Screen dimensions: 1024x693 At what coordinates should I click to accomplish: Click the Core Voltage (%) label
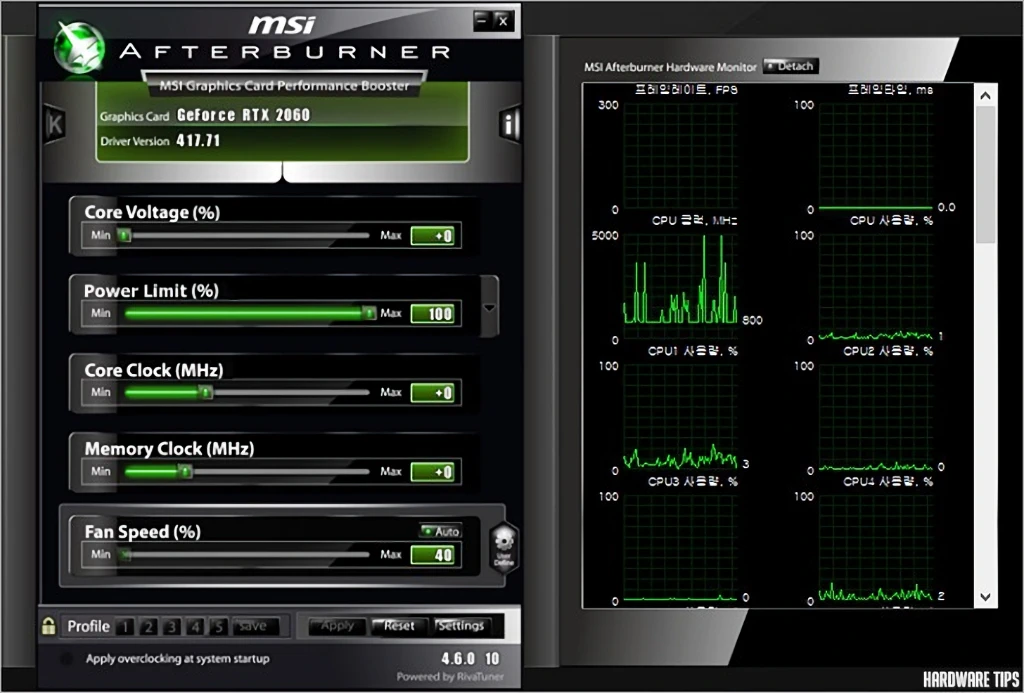(152, 212)
